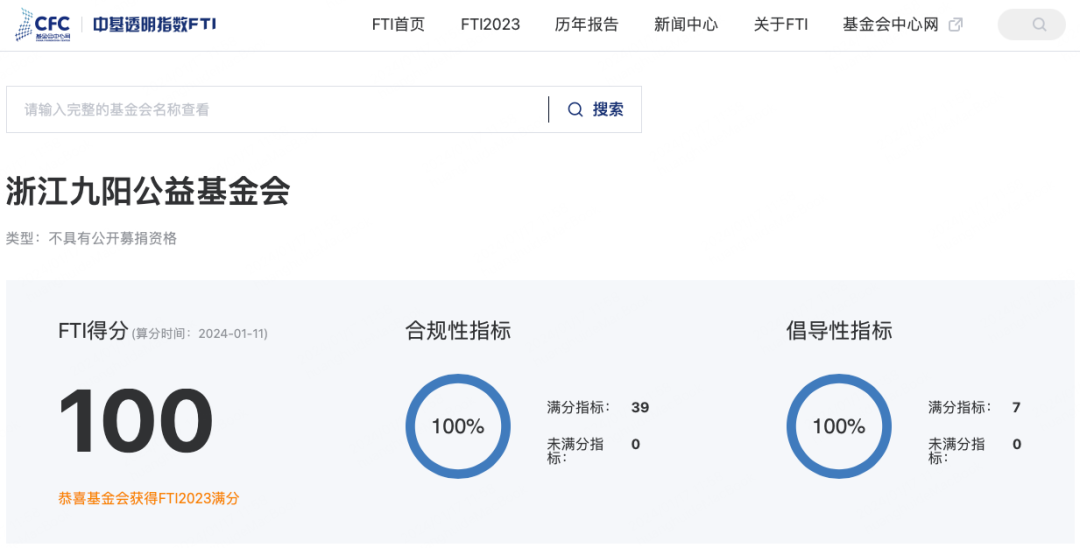Click the heading 浙江九阳公益基金会

click(148, 191)
